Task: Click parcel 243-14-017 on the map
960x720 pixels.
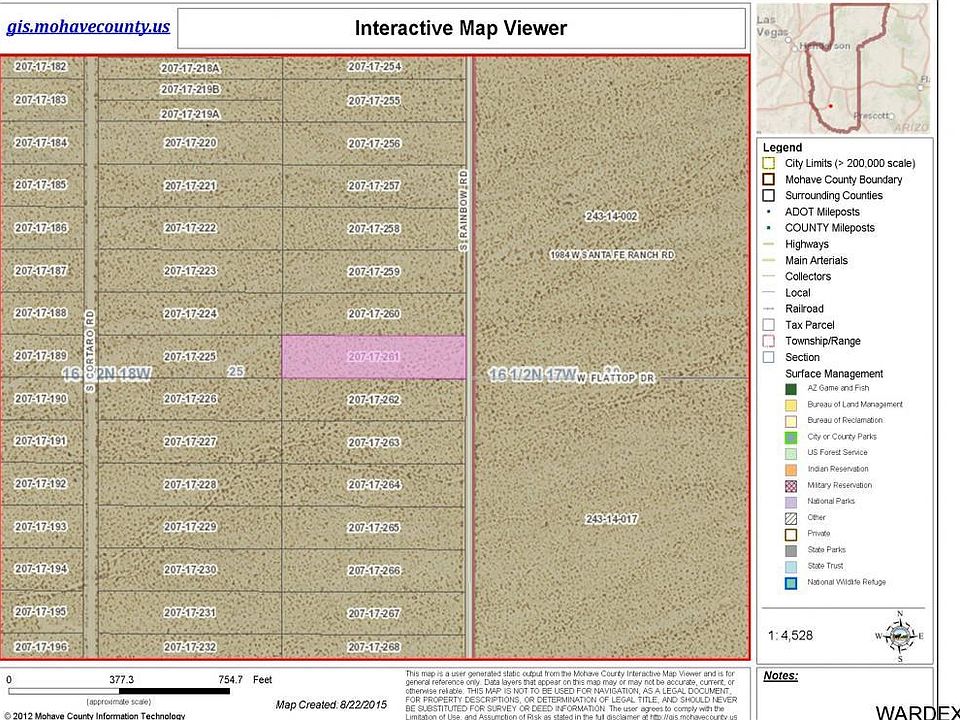Action: coord(611,519)
